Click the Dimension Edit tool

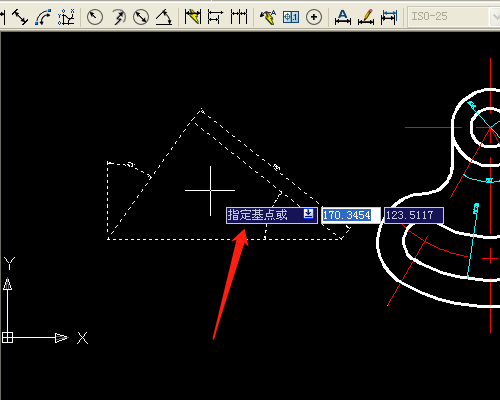coord(343,17)
